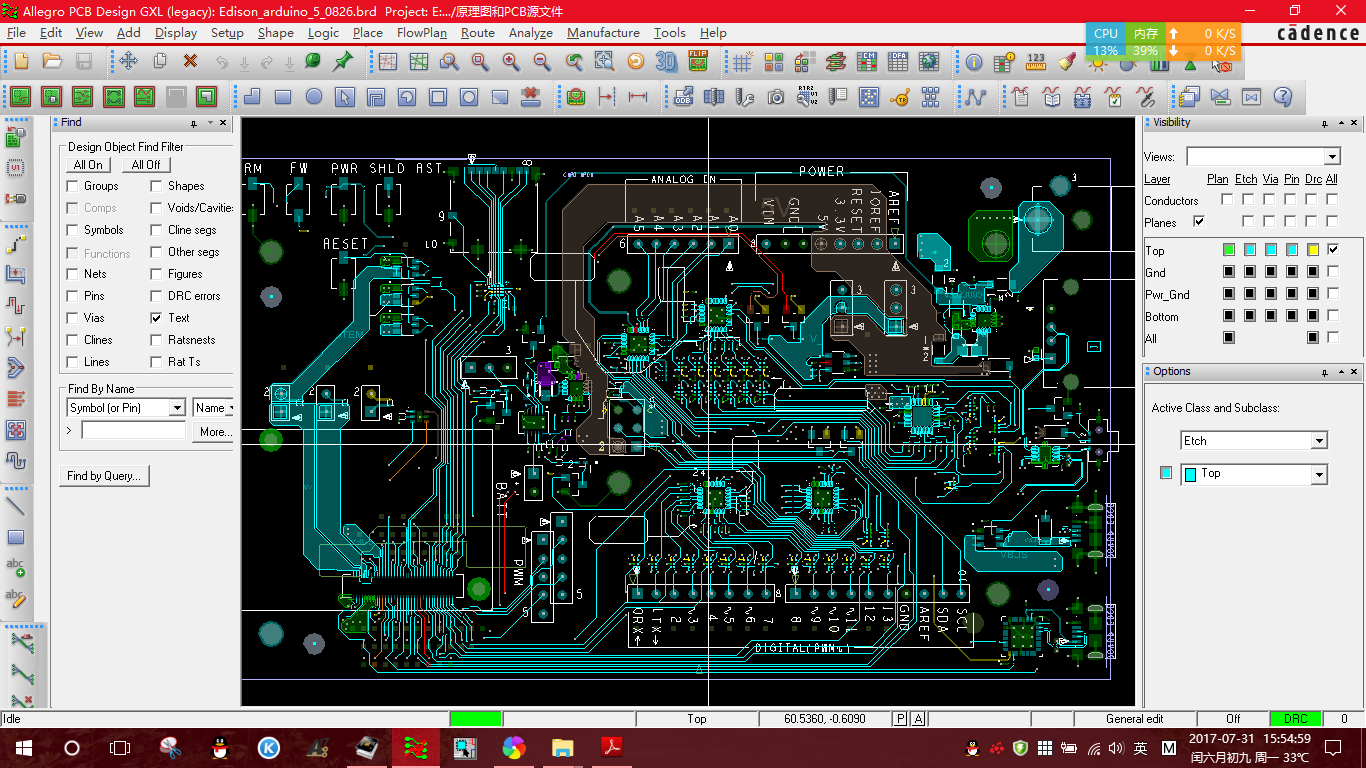The width and height of the screenshot is (1366, 768).
Task: Open the Route menu
Action: pyautogui.click(x=478, y=32)
